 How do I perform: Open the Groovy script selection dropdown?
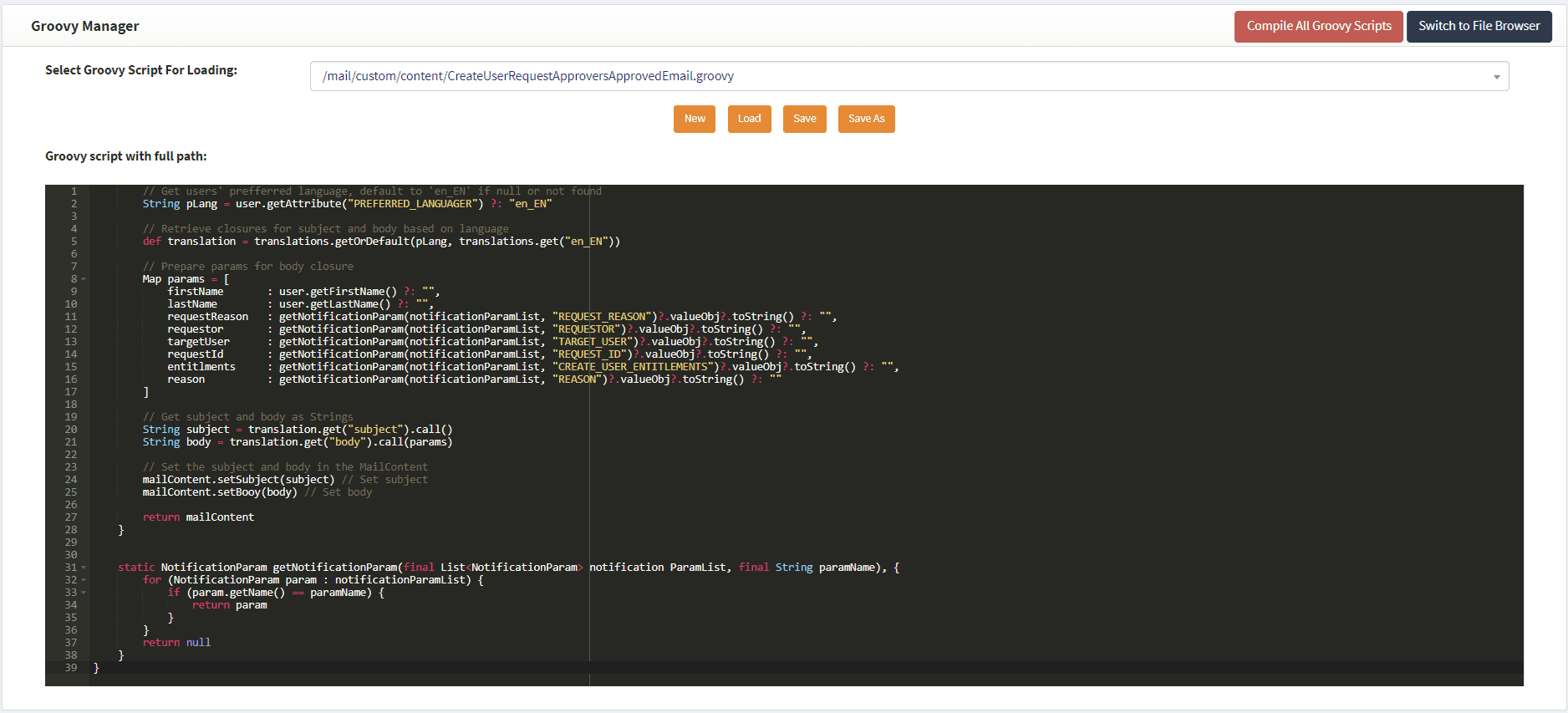909,76
